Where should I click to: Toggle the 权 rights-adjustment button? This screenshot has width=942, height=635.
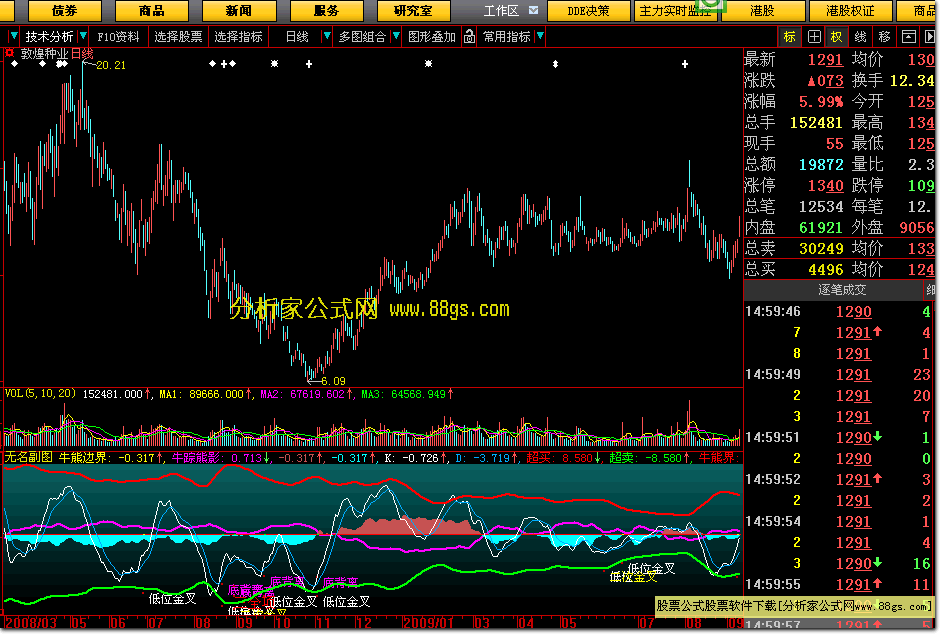click(836, 37)
